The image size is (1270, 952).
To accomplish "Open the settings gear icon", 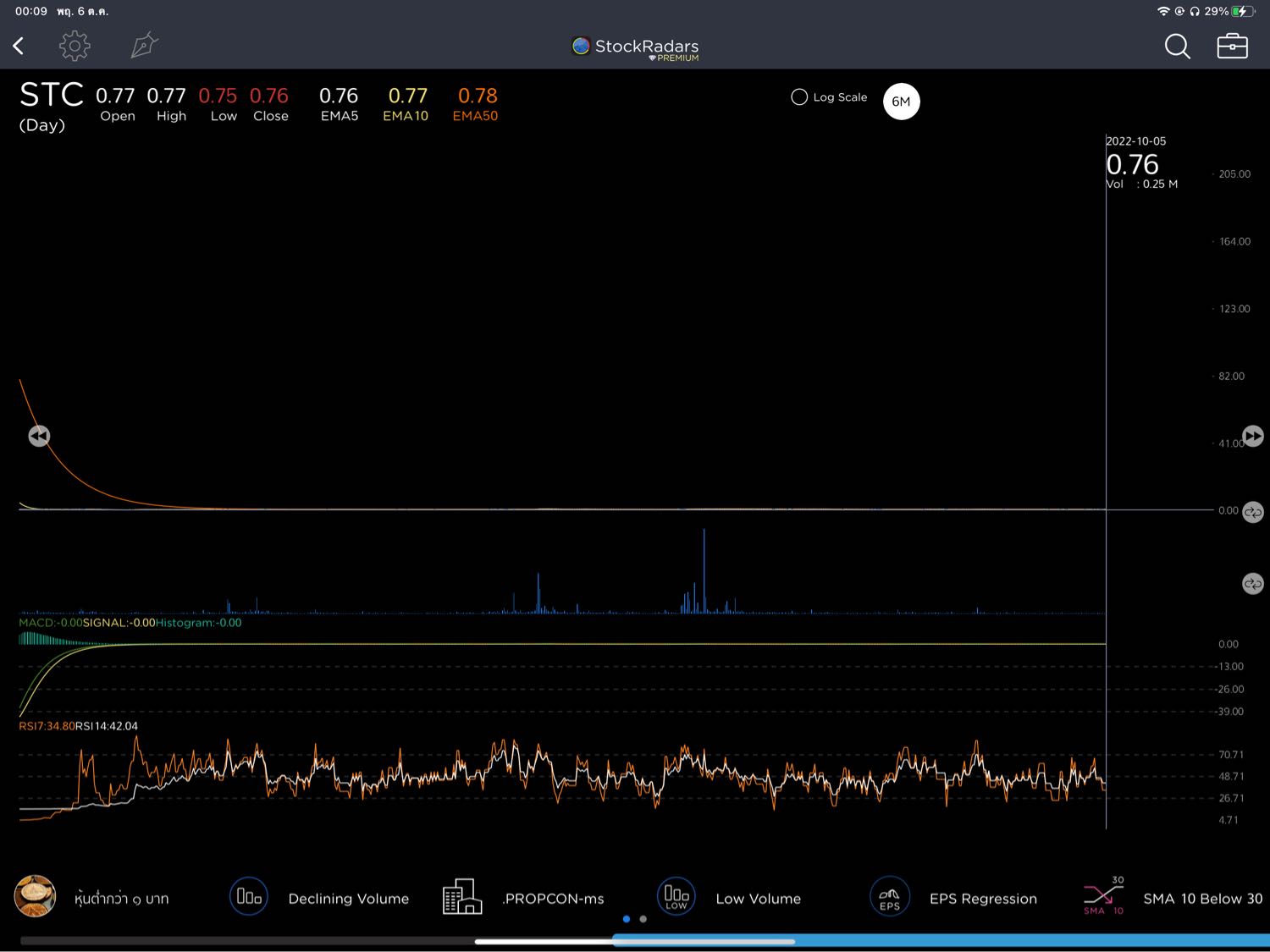I will (x=75, y=46).
